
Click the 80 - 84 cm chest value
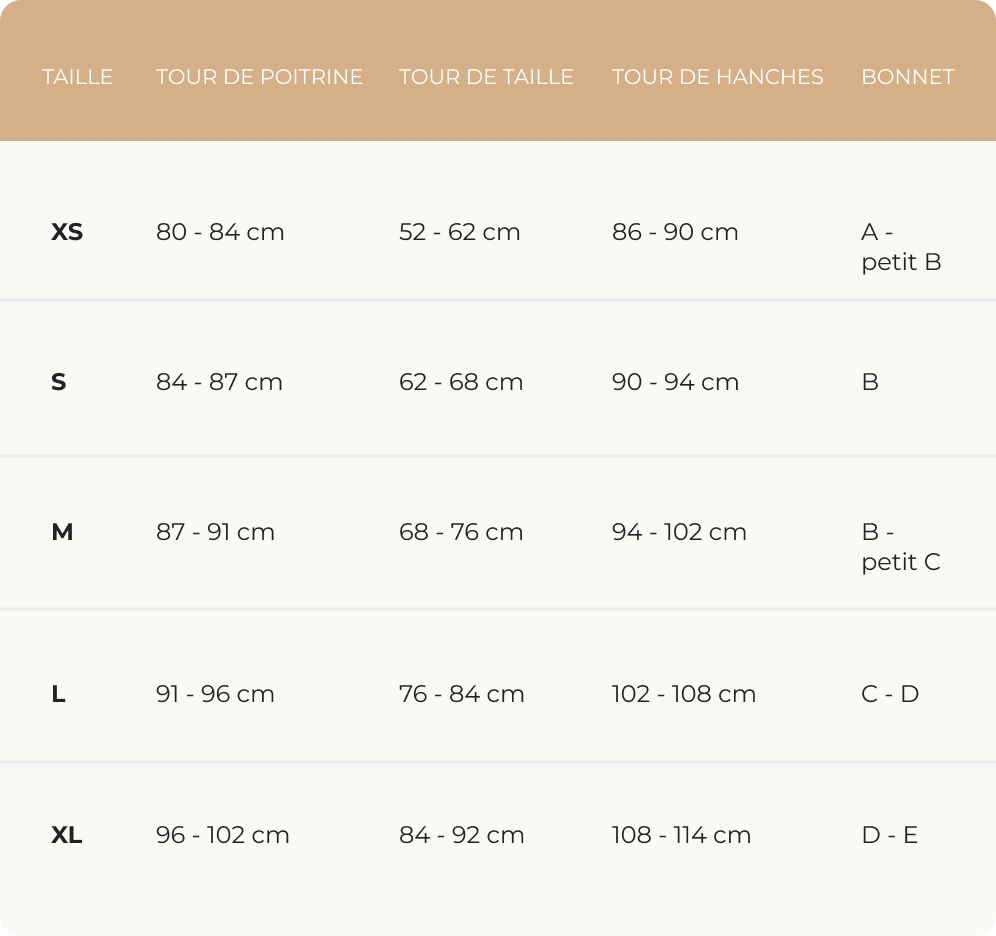point(220,232)
